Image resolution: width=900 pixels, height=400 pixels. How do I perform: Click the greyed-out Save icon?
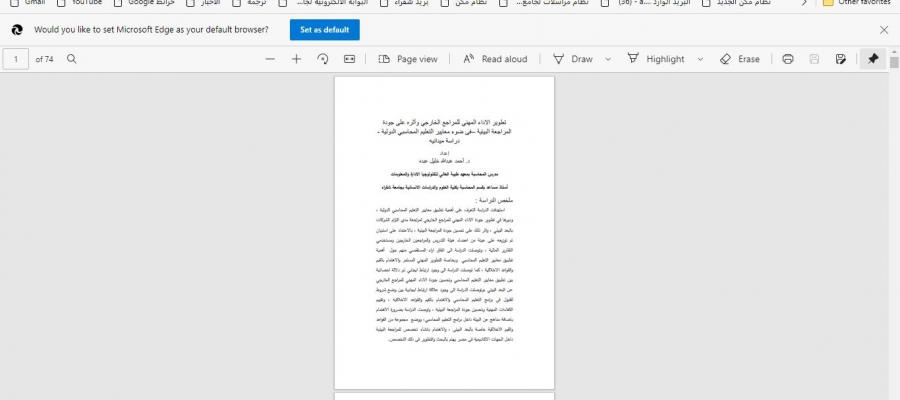pyautogui.click(x=814, y=59)
